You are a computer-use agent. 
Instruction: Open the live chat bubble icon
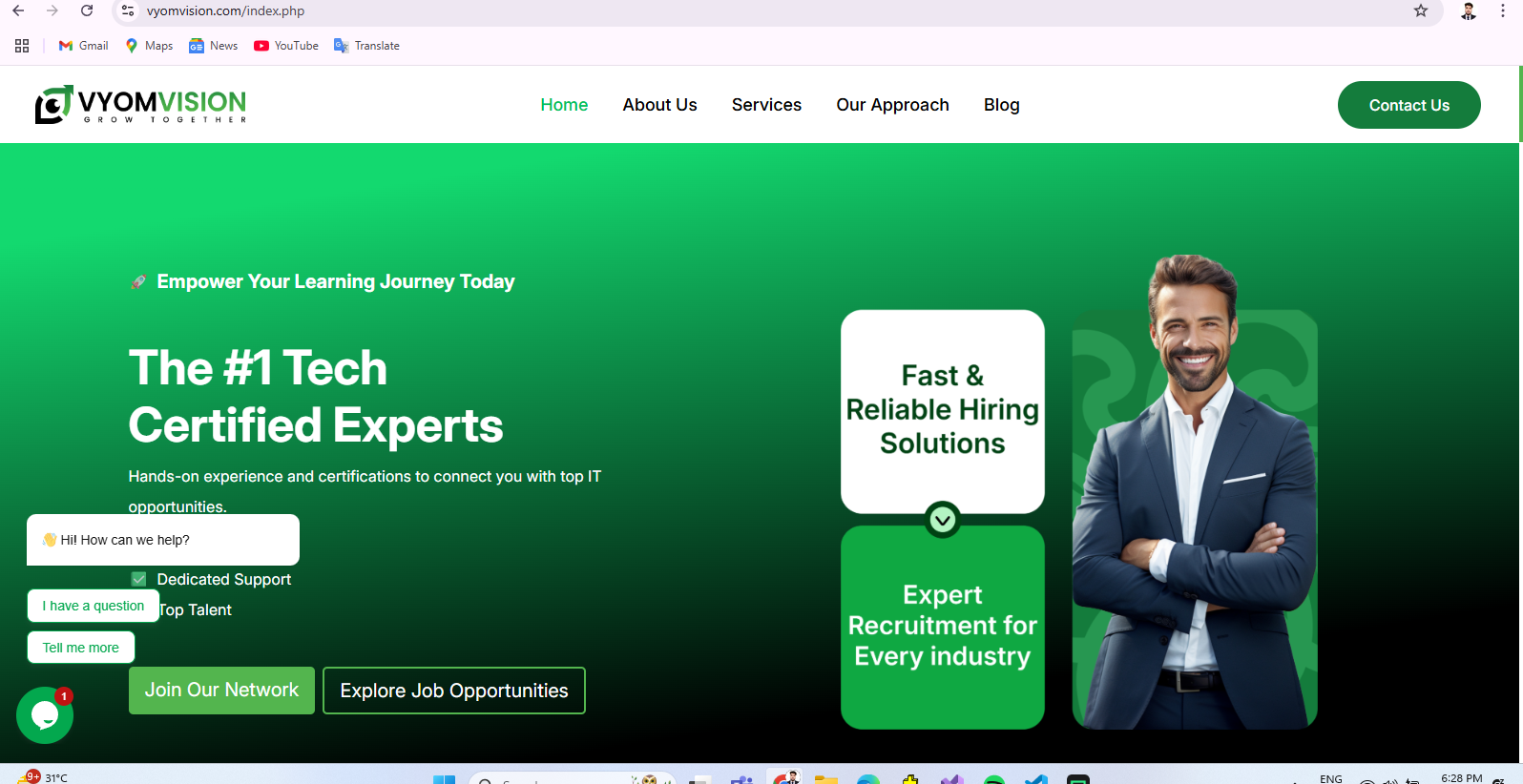click(45, 714)
